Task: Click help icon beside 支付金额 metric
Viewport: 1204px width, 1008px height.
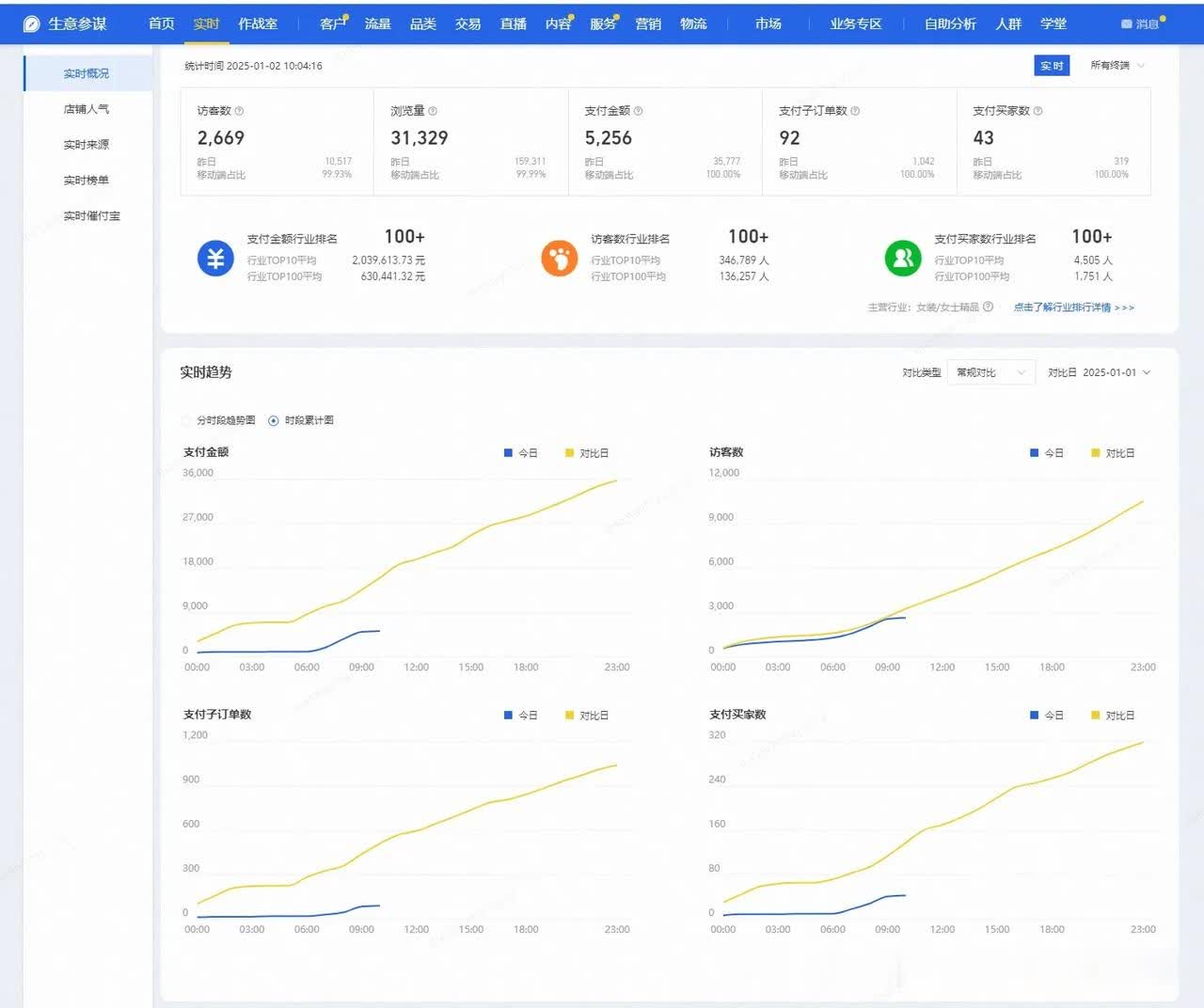Action: [639, 111]
